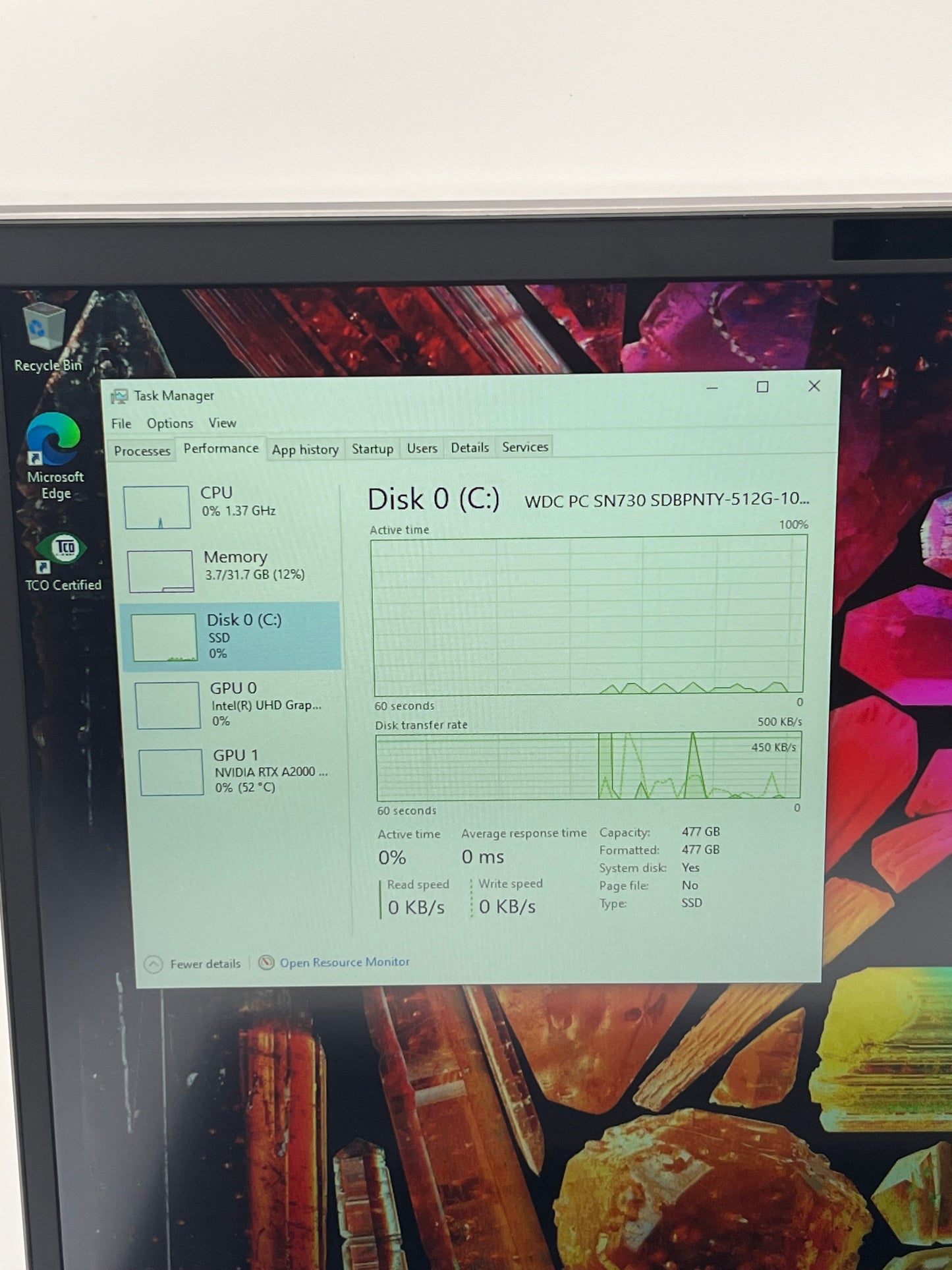The width and height of the screenshot is (952, 1270).
Task: Click the Disk 0 (C:) heading
Action: [x=434, y=500]
